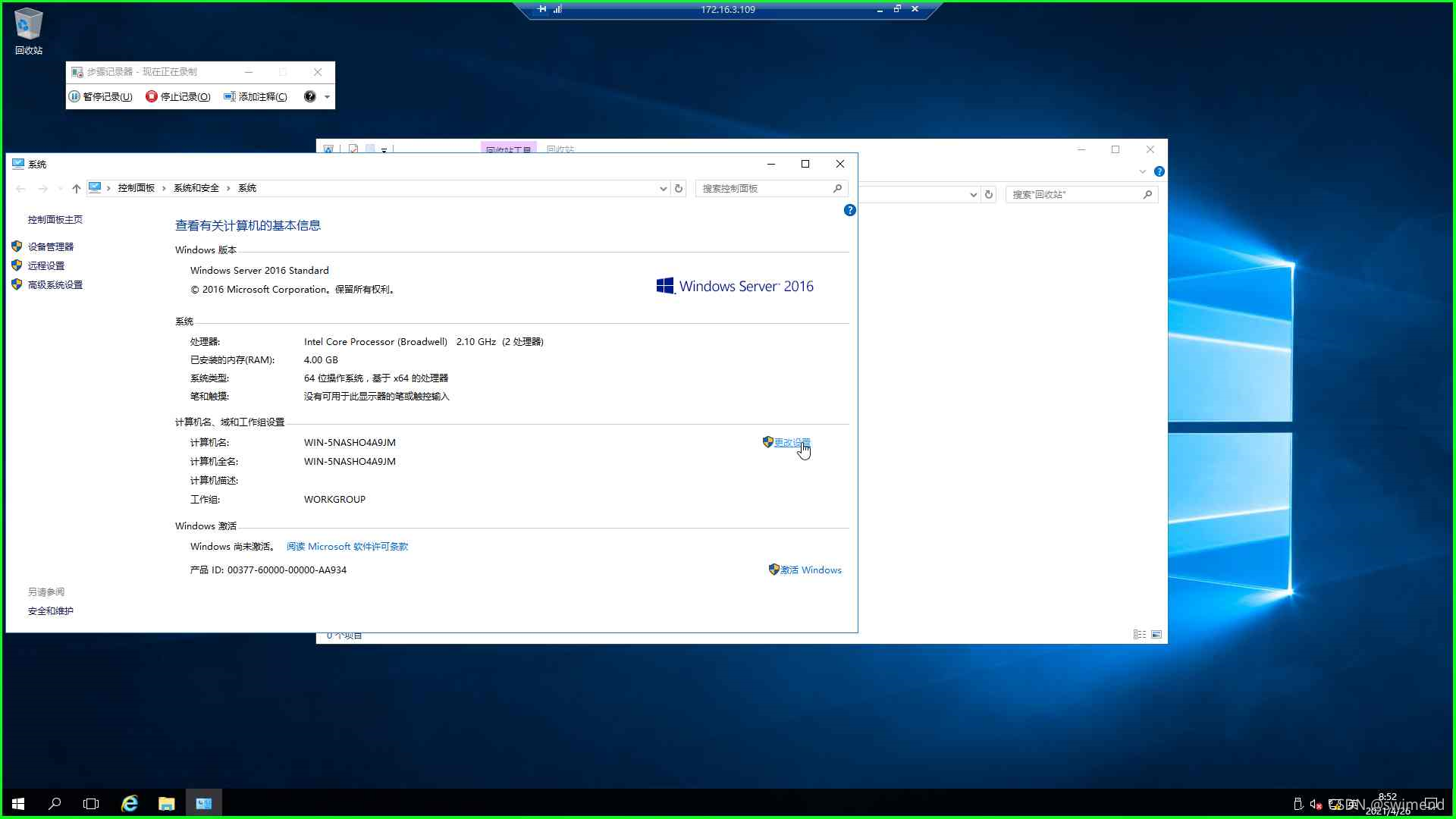Click 激活 Windows link
The image size is (1456, 819).
click(x=811, y=570)
